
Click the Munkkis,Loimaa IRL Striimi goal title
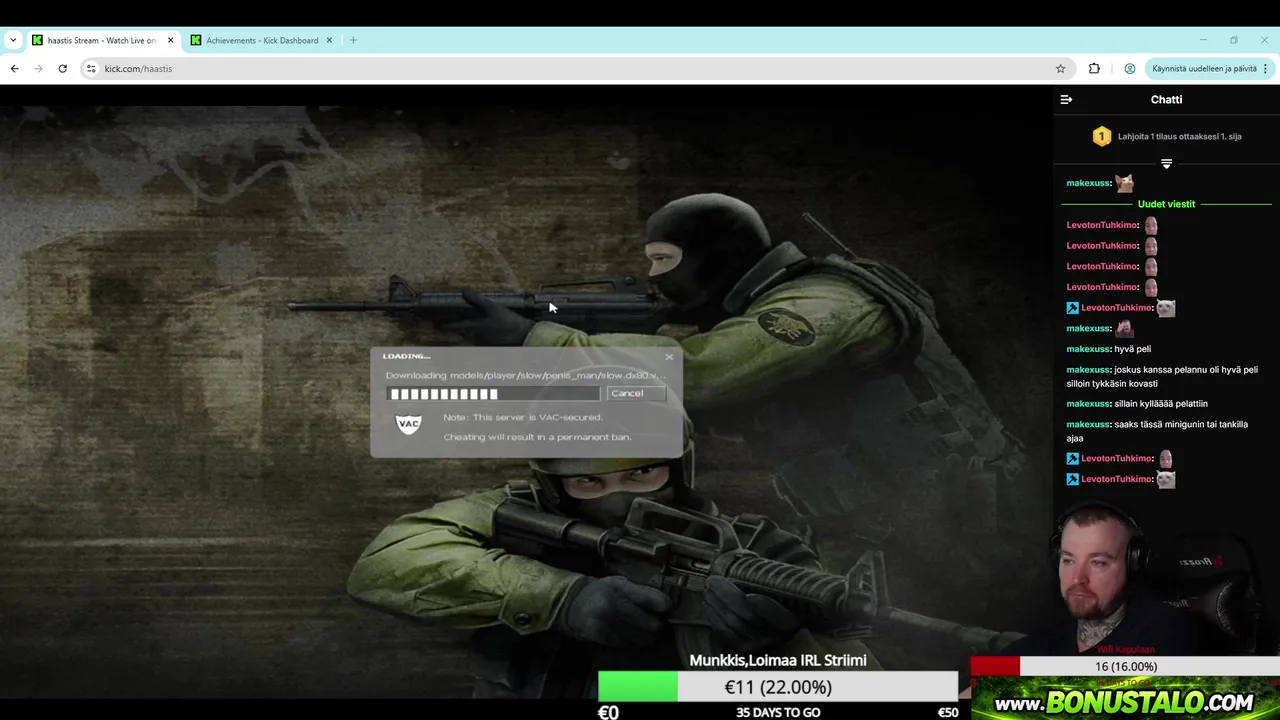[x=778, y=660]
